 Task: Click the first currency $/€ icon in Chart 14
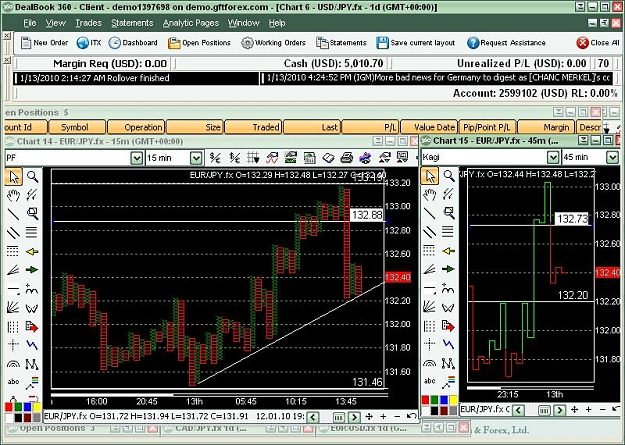pyautogui.click(x=215, y=158)
